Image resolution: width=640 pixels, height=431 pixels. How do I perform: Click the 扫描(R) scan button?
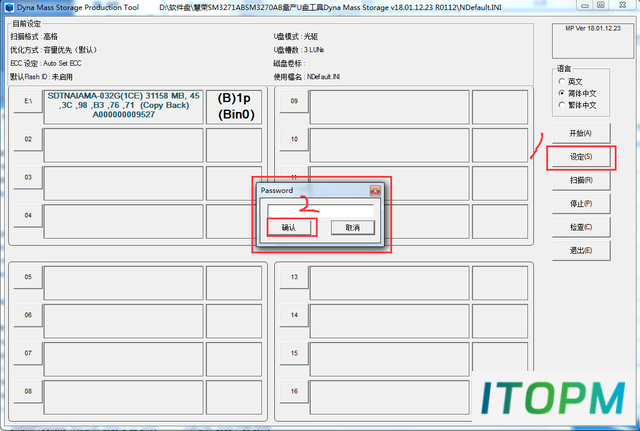(581, 180)
